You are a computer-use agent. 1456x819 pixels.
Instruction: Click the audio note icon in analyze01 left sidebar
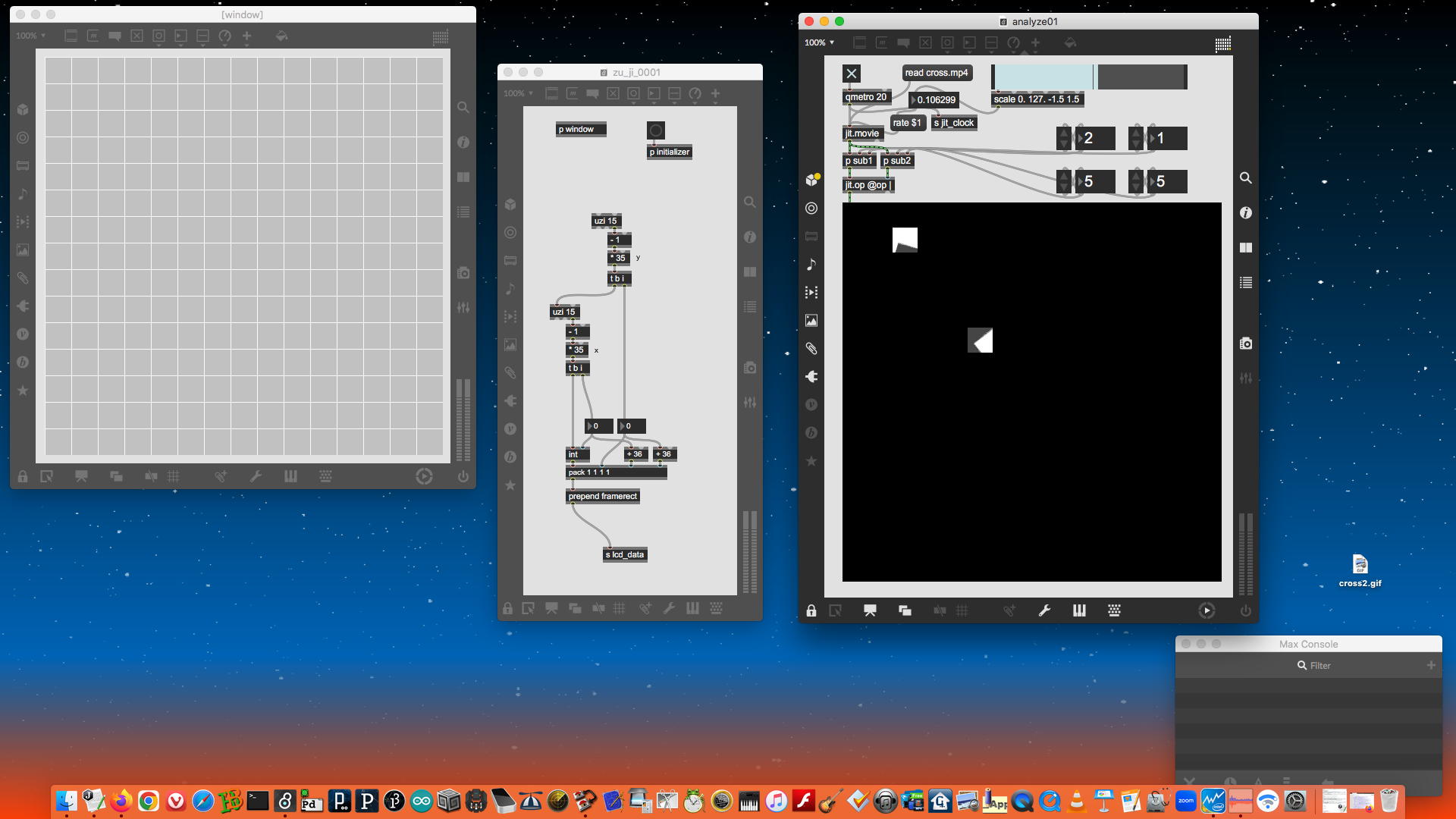(811, 265)
